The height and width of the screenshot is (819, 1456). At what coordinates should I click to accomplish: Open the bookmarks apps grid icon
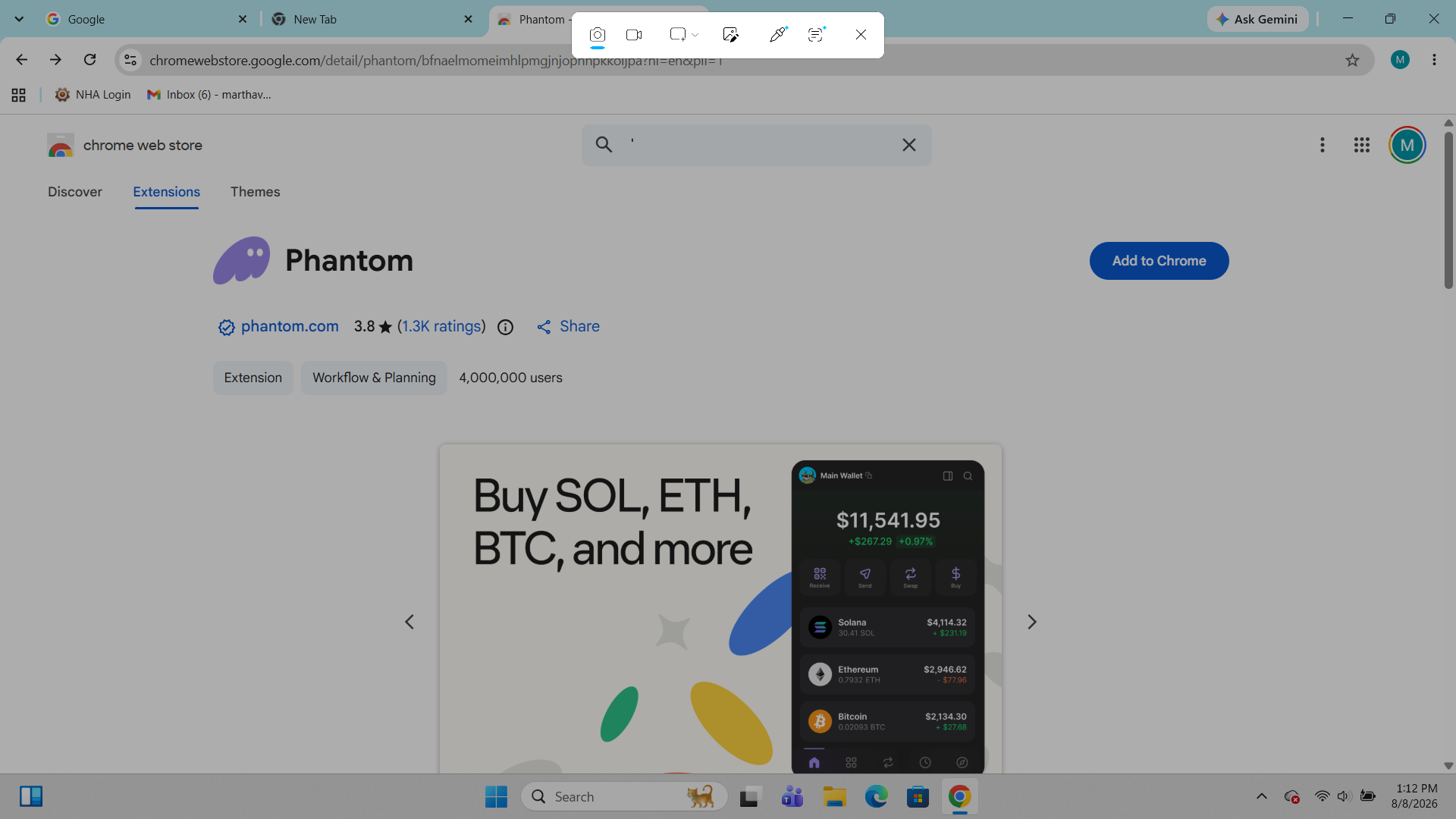point(19,95)
